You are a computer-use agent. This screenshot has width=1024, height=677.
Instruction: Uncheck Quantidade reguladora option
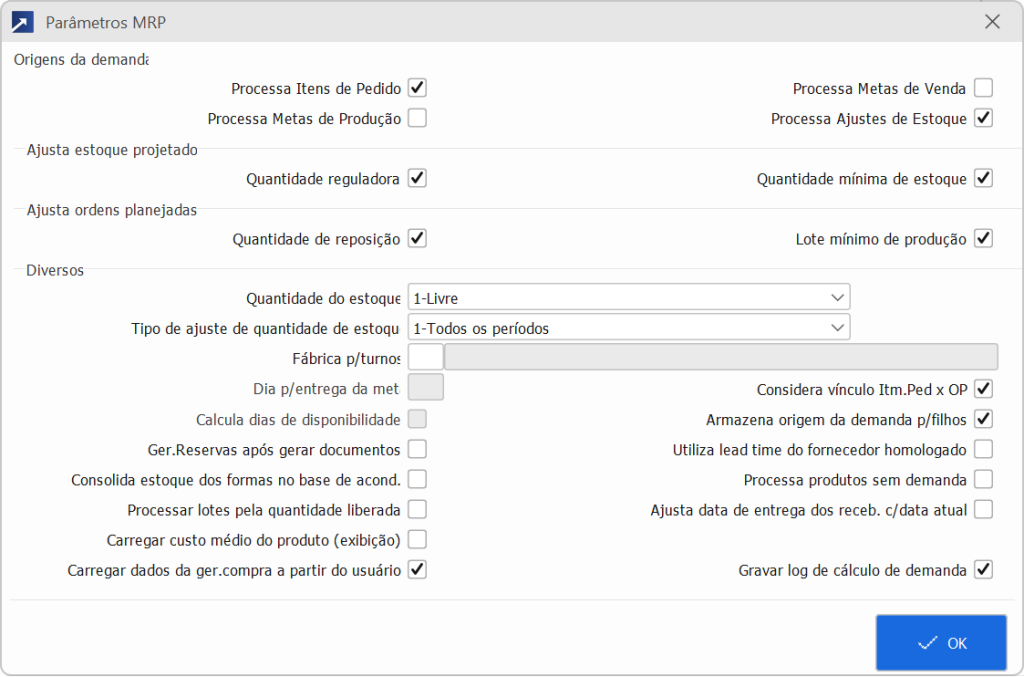click(x=417, y=178)
